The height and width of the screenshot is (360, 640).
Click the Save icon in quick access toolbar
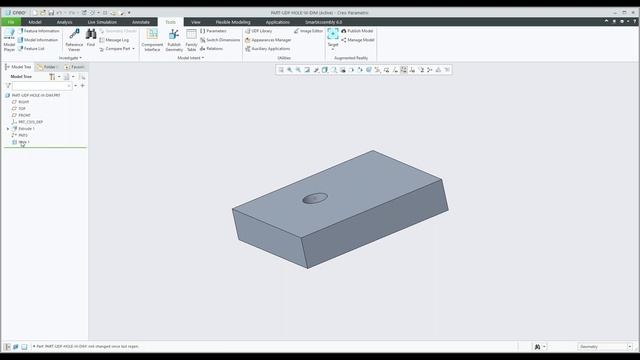click(51, 13)
